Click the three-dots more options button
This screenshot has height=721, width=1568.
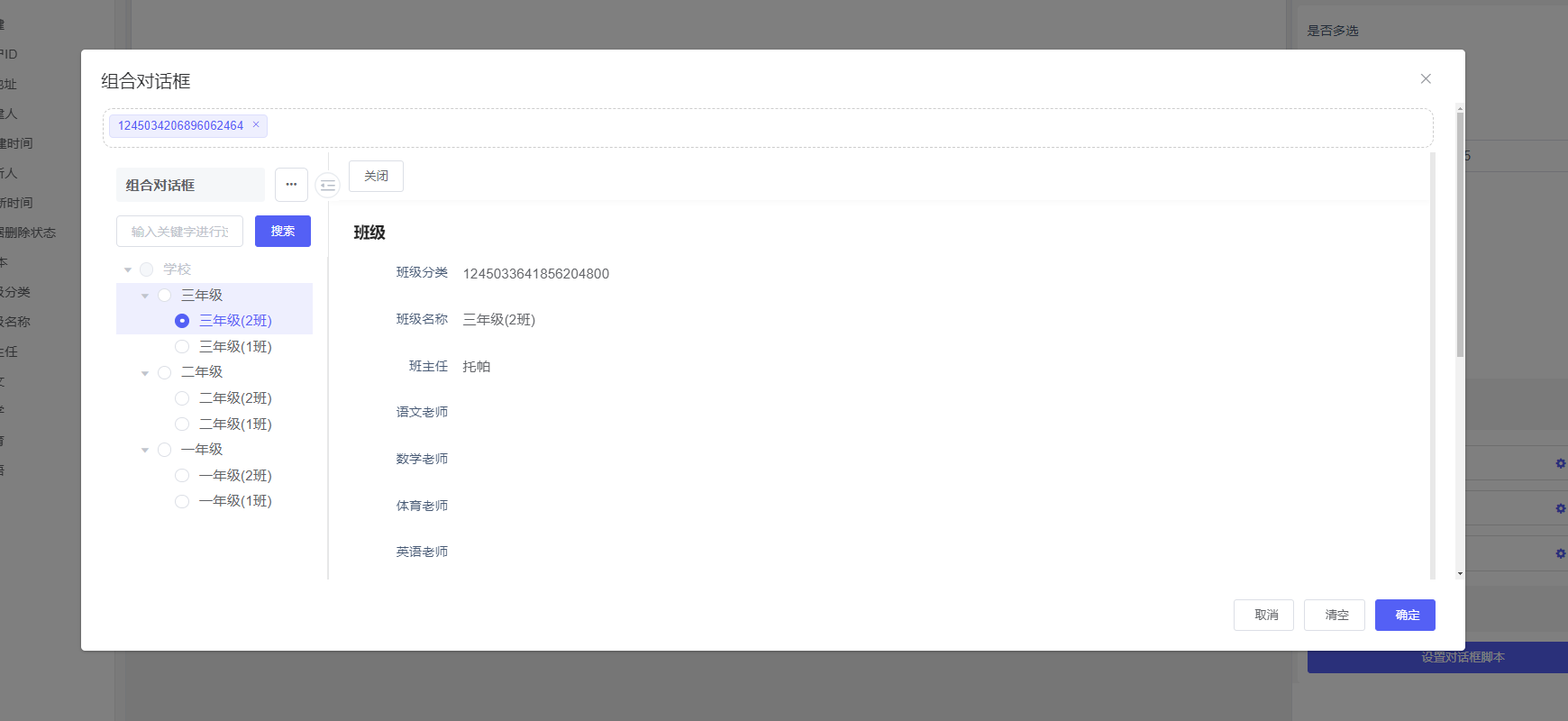291,185
